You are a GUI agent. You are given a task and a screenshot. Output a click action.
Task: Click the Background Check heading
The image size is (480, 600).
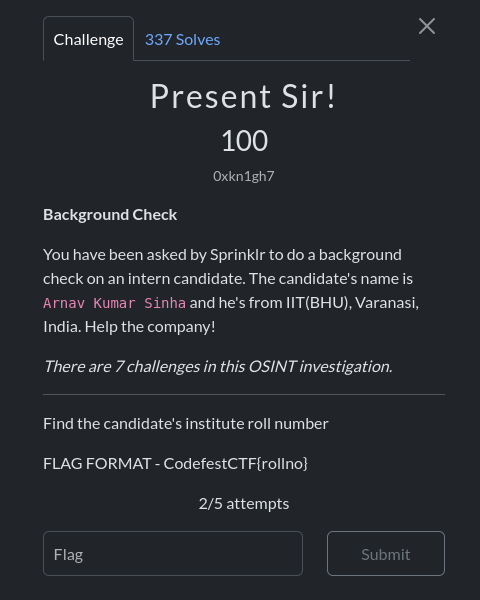[x=110, y=215]
